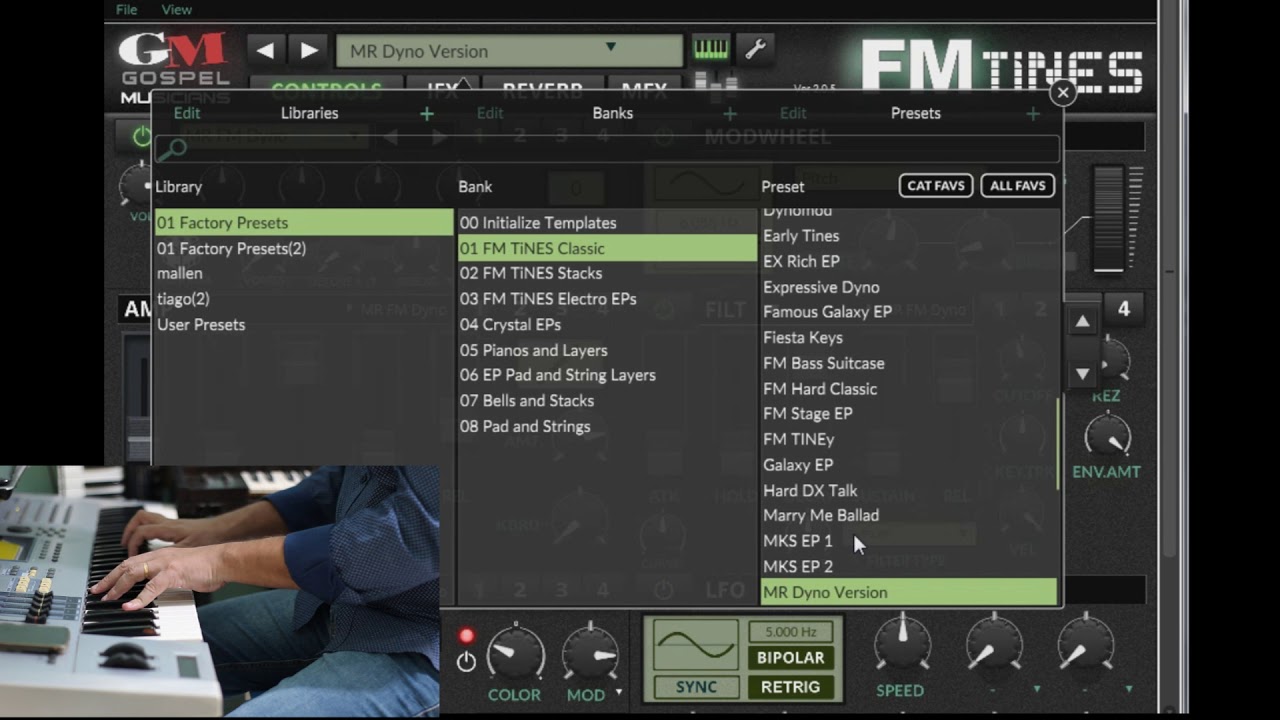Open the green keyboard icon
Viewport: 1280px width, 720px height.
(711, 49)
